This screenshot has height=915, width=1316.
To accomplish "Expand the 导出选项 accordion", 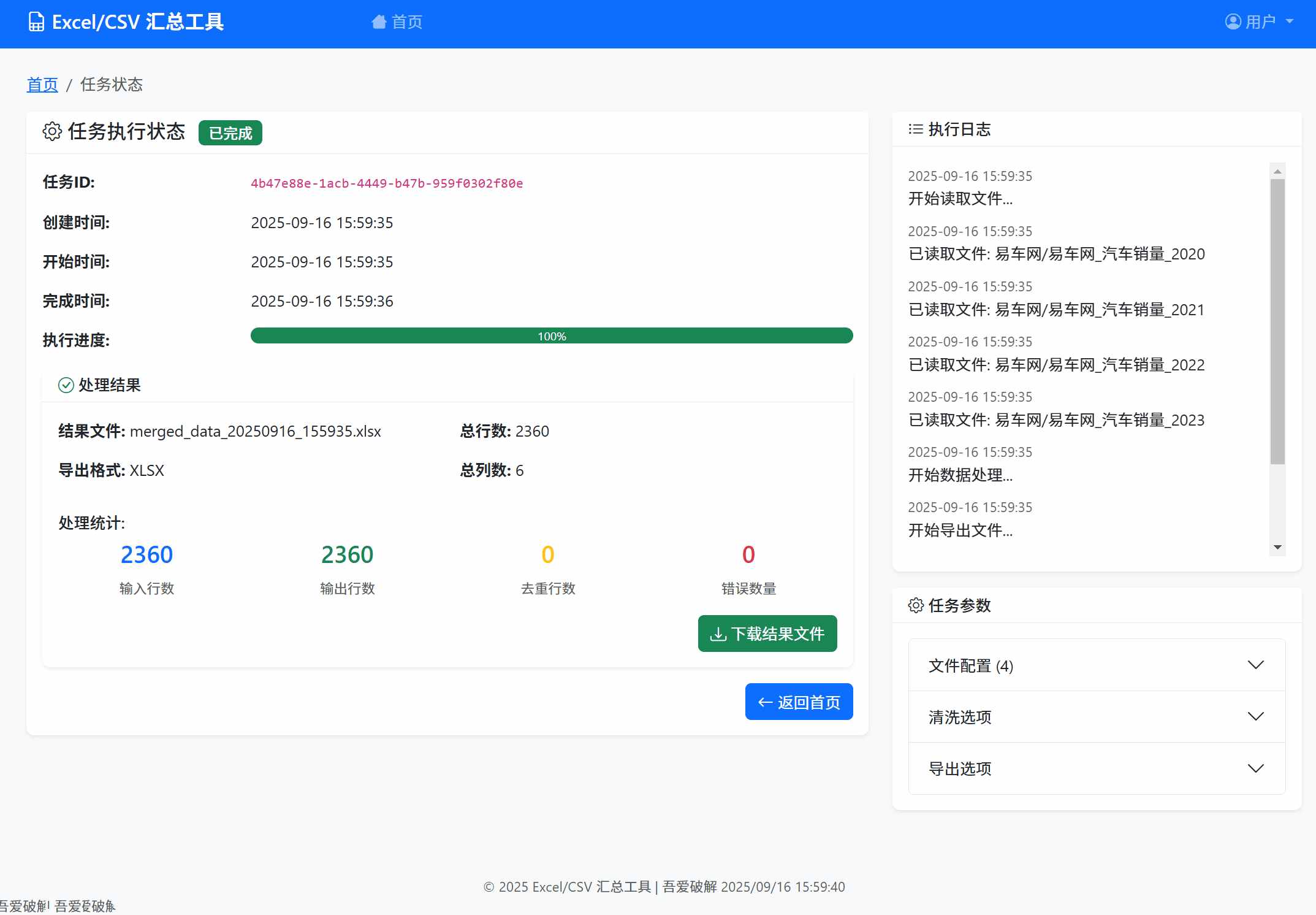I will pos(1096,768).
